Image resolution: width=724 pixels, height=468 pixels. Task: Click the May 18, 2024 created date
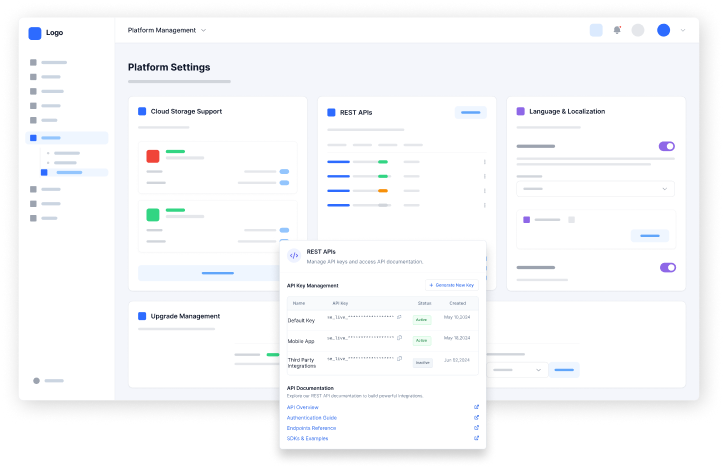pos(457,338)
